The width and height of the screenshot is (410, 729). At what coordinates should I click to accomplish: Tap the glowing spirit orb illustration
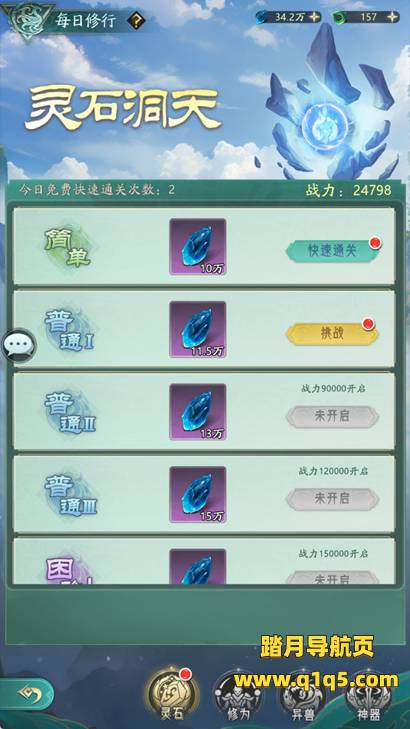tap(319, 122)
